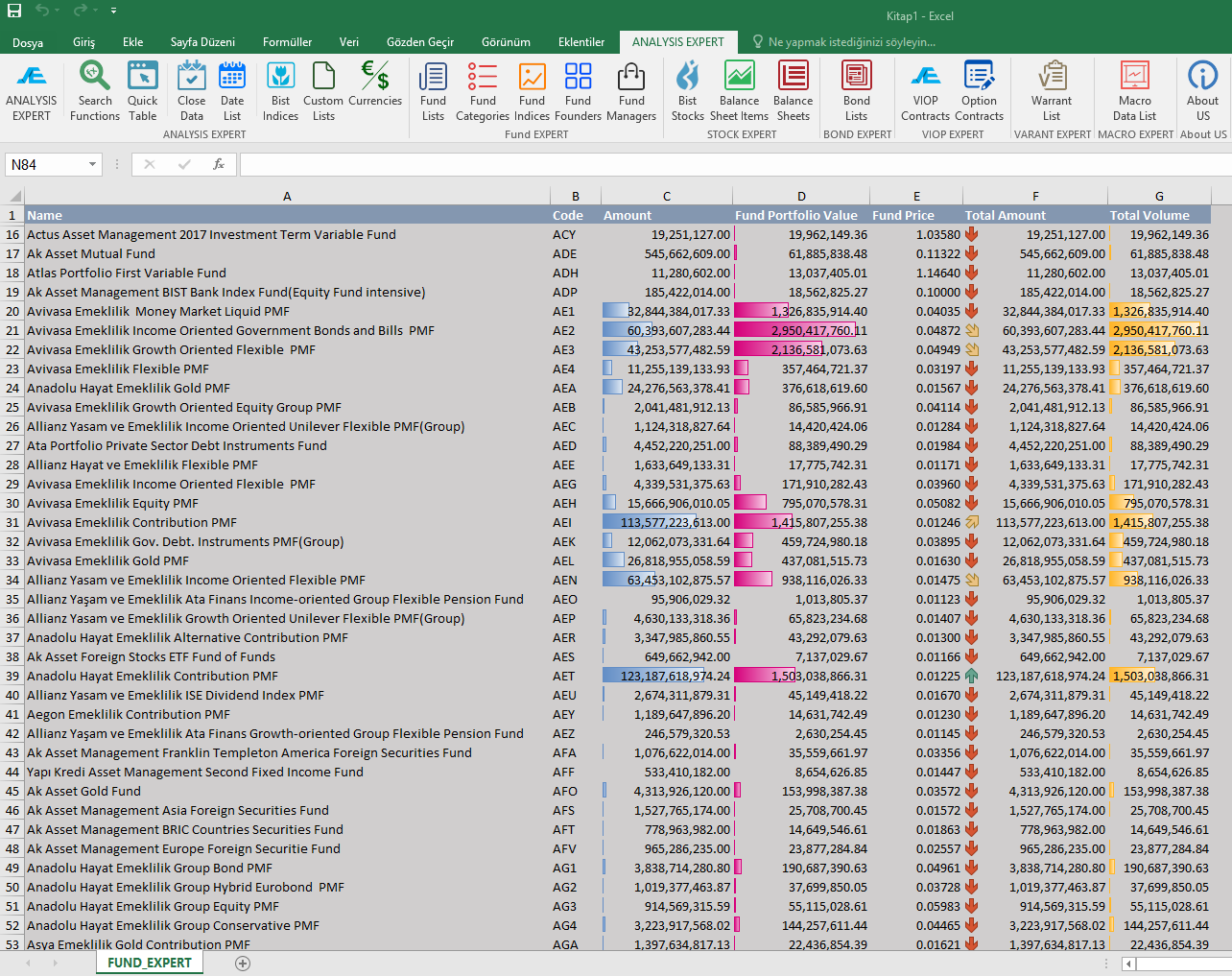Image resolution: width=1232 pixels, height=976 pixels.
Task: Click code cell AFA
Action: coord(575,752)
